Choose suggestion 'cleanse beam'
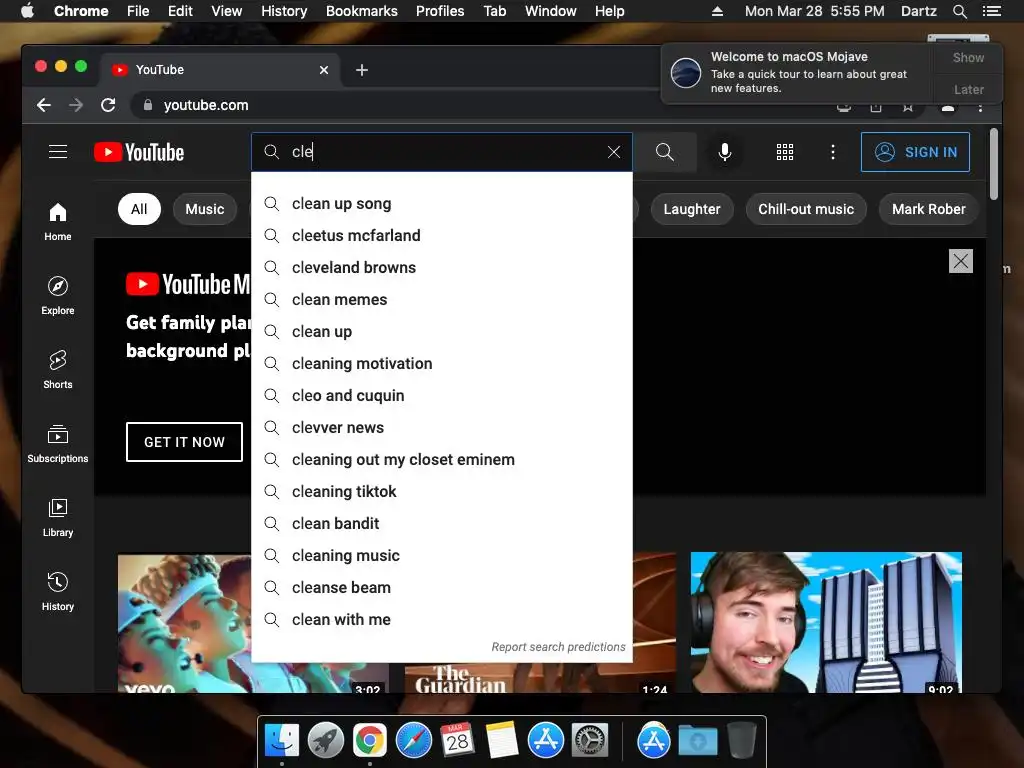The width and height of the screenshot is (1024, 768). 442,588
